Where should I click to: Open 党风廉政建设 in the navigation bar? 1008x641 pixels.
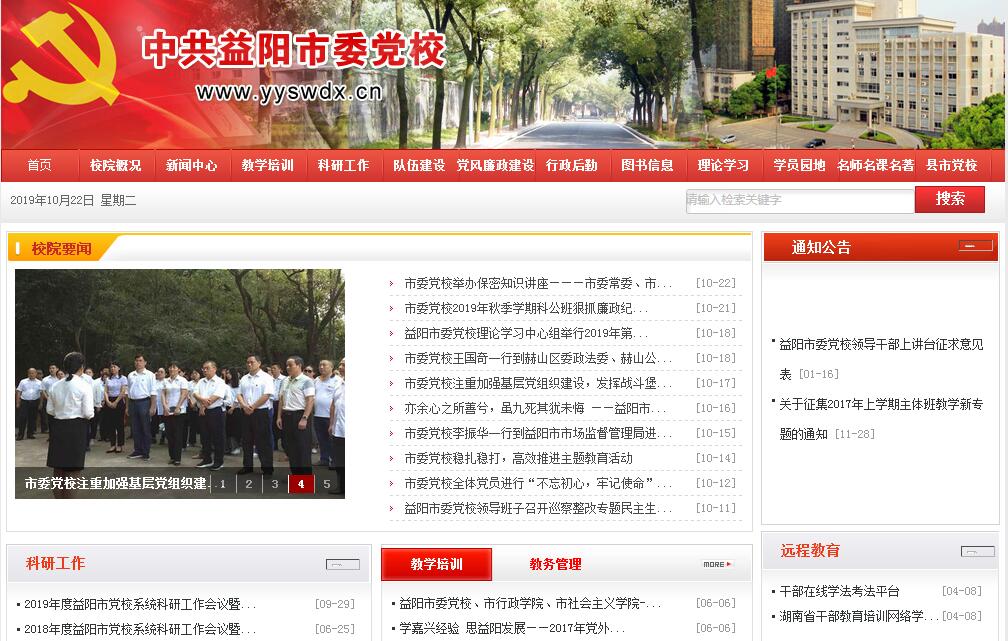tap(495, 165)
